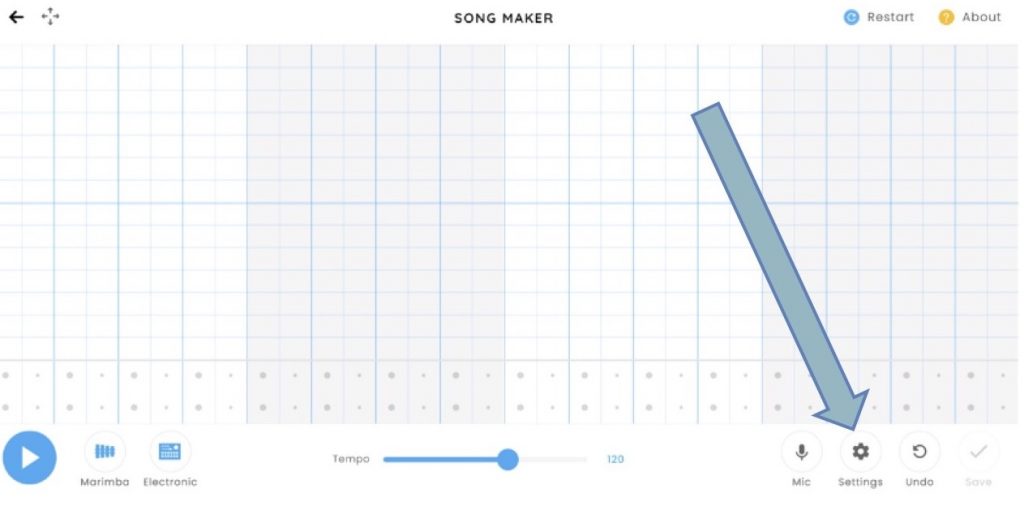Open Settings with the gear icon
This screenshot has width=1024, height=506.
pos(860,452)
